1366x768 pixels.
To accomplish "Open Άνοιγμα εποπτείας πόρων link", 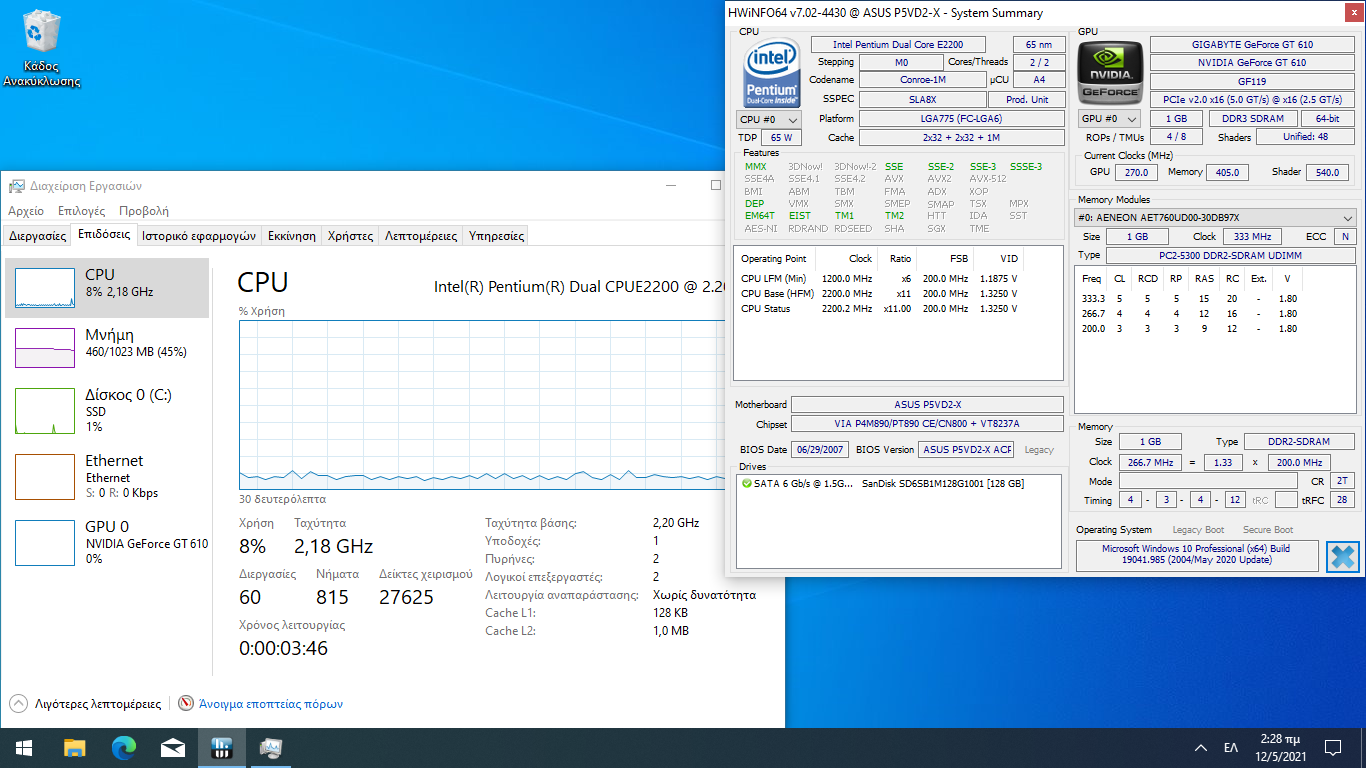I will [x=271, y=704].
